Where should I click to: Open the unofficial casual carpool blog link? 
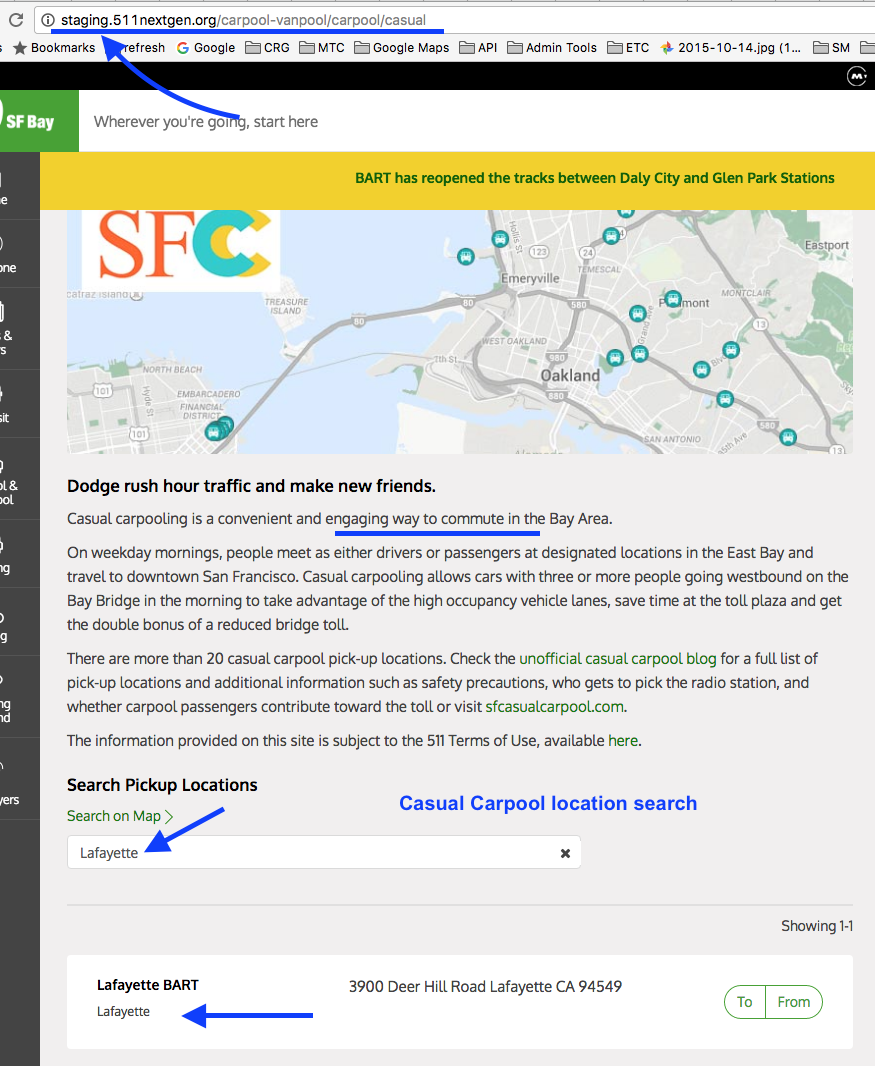(x=617, y=659)
